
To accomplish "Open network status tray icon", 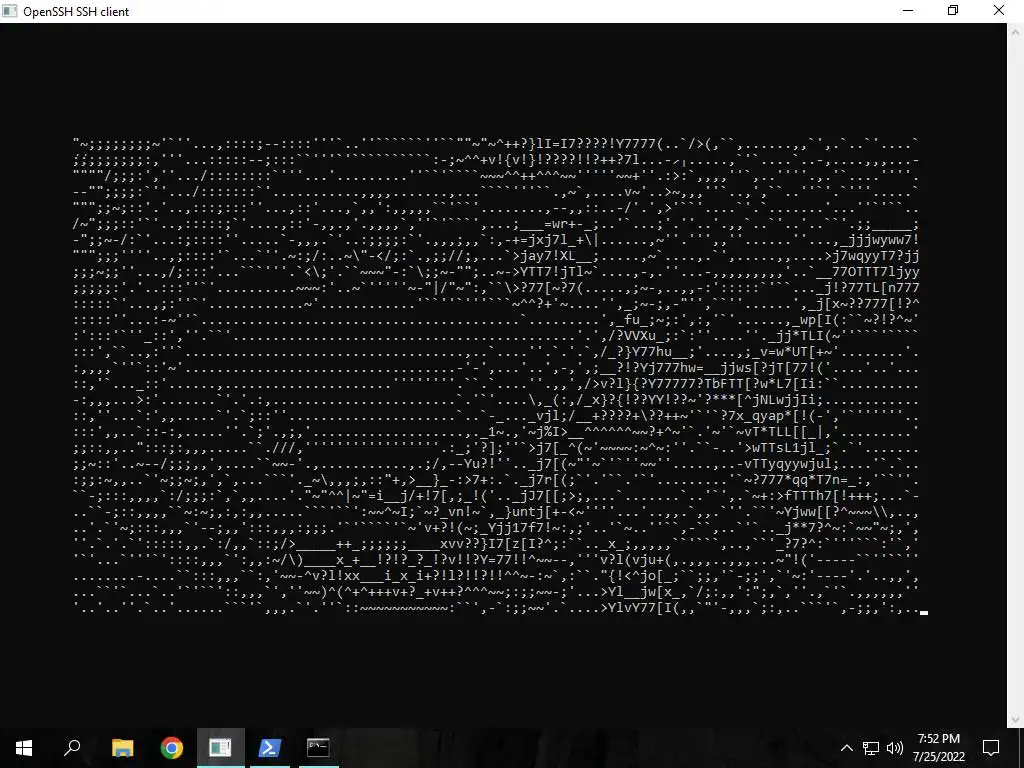I will (871, 748).
